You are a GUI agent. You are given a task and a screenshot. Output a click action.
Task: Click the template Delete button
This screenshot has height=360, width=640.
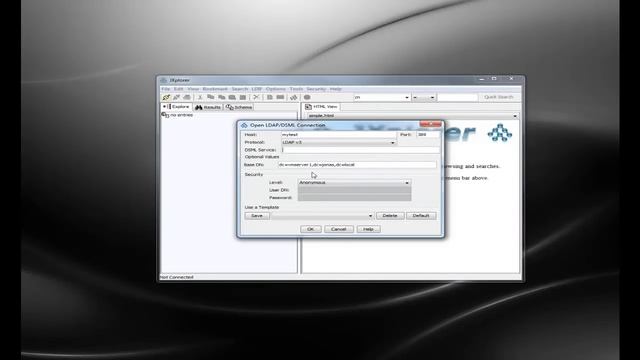coord(390,216)
